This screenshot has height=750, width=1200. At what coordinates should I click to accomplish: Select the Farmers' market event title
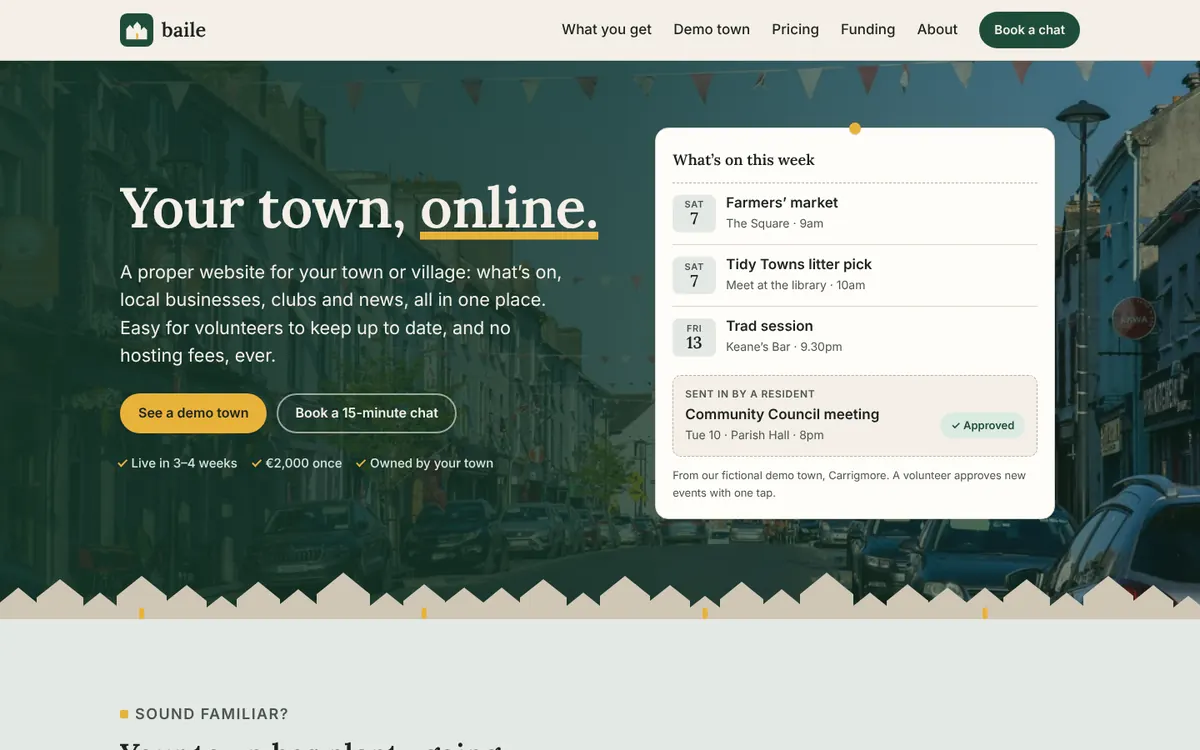[782, 203]
